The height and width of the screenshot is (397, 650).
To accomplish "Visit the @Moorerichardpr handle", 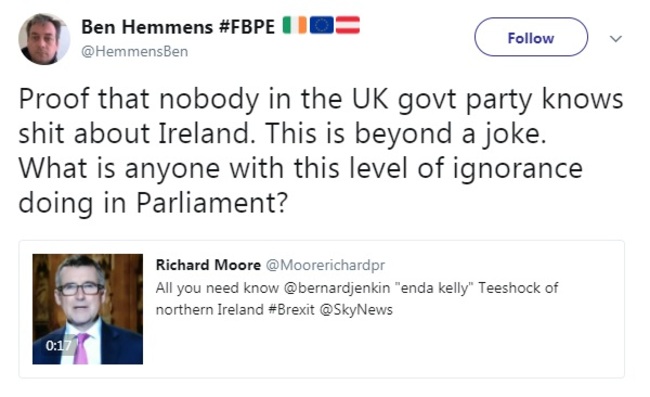I will point(325,265).
